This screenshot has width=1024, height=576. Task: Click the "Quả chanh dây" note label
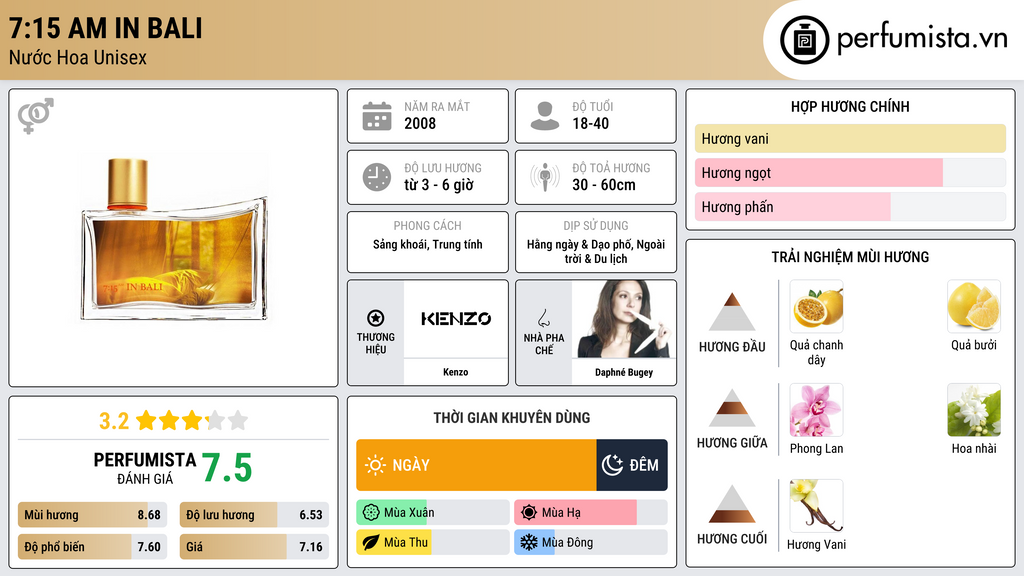816,353
